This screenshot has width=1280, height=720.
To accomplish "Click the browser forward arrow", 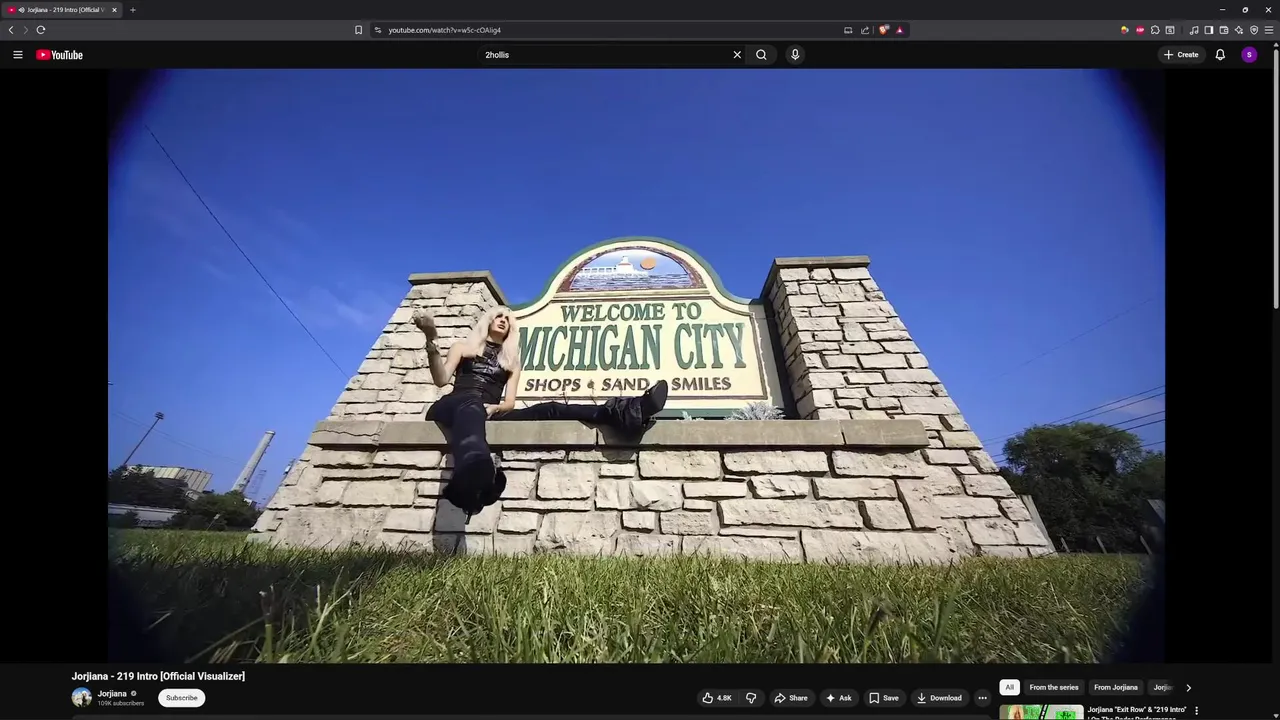I will coord(26,30).
